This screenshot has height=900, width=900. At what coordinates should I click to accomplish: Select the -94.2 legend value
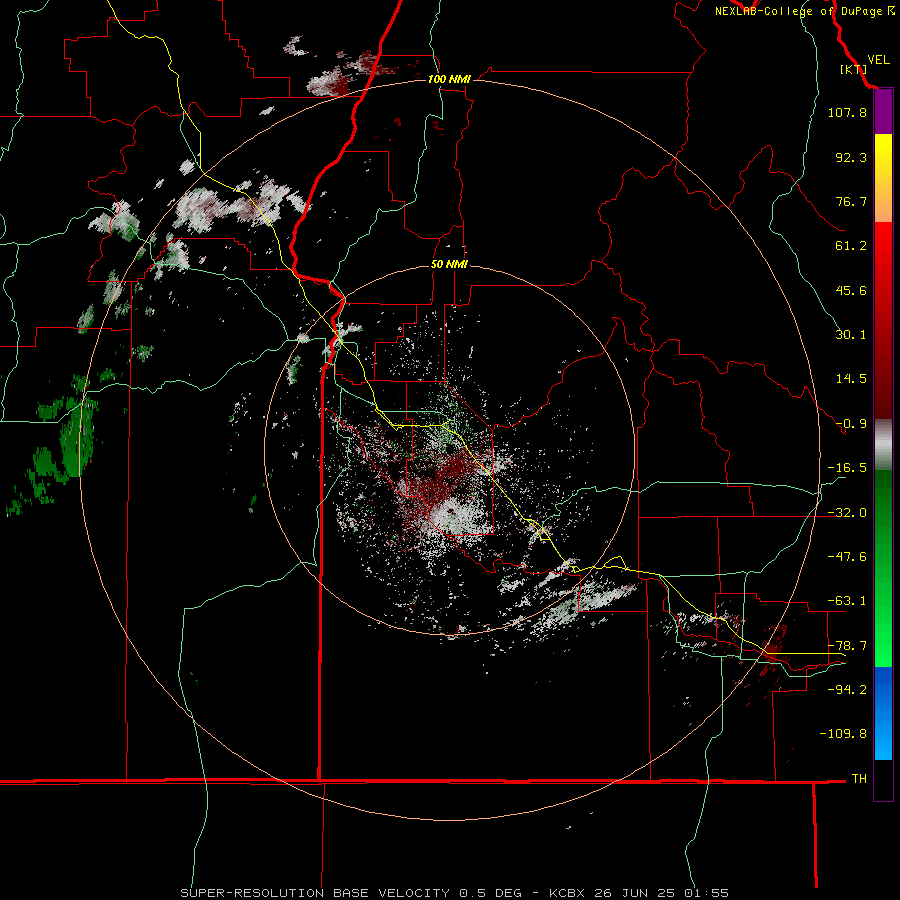pyautogui.click(x=847, y=690)
